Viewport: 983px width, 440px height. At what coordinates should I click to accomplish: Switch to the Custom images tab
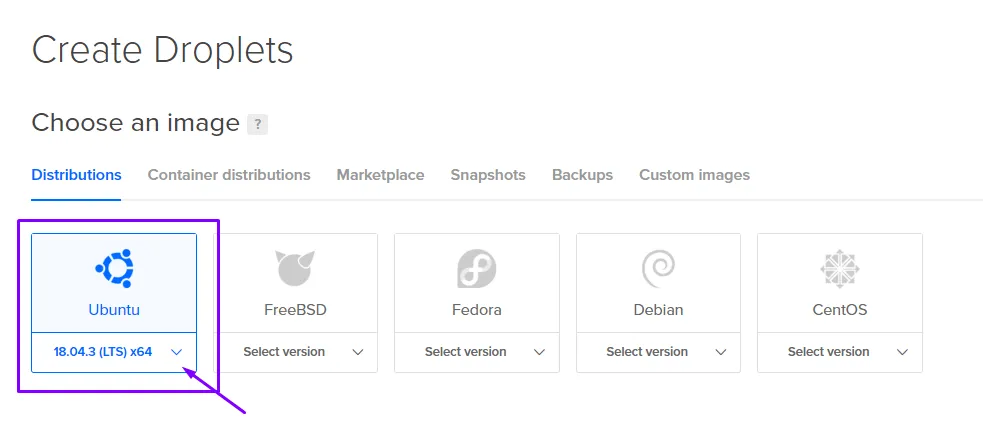pos(695,175)
